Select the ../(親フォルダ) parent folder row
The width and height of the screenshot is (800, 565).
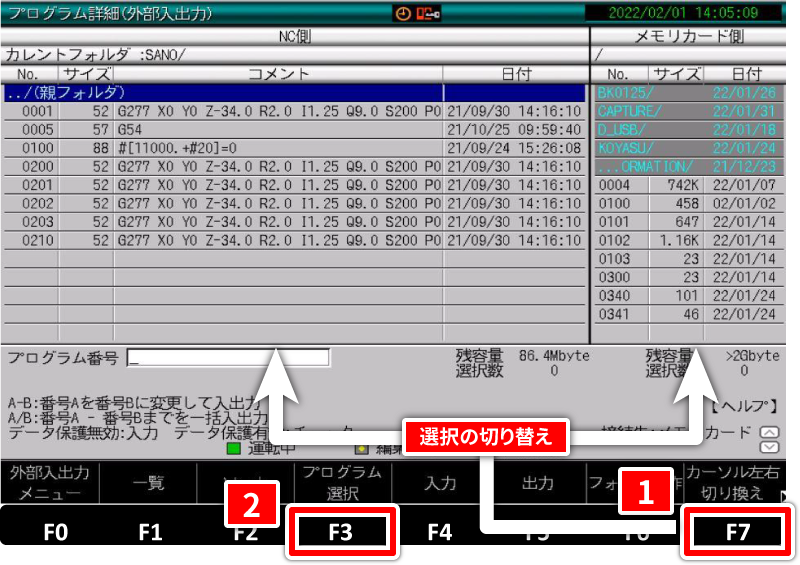click(294, 93)
